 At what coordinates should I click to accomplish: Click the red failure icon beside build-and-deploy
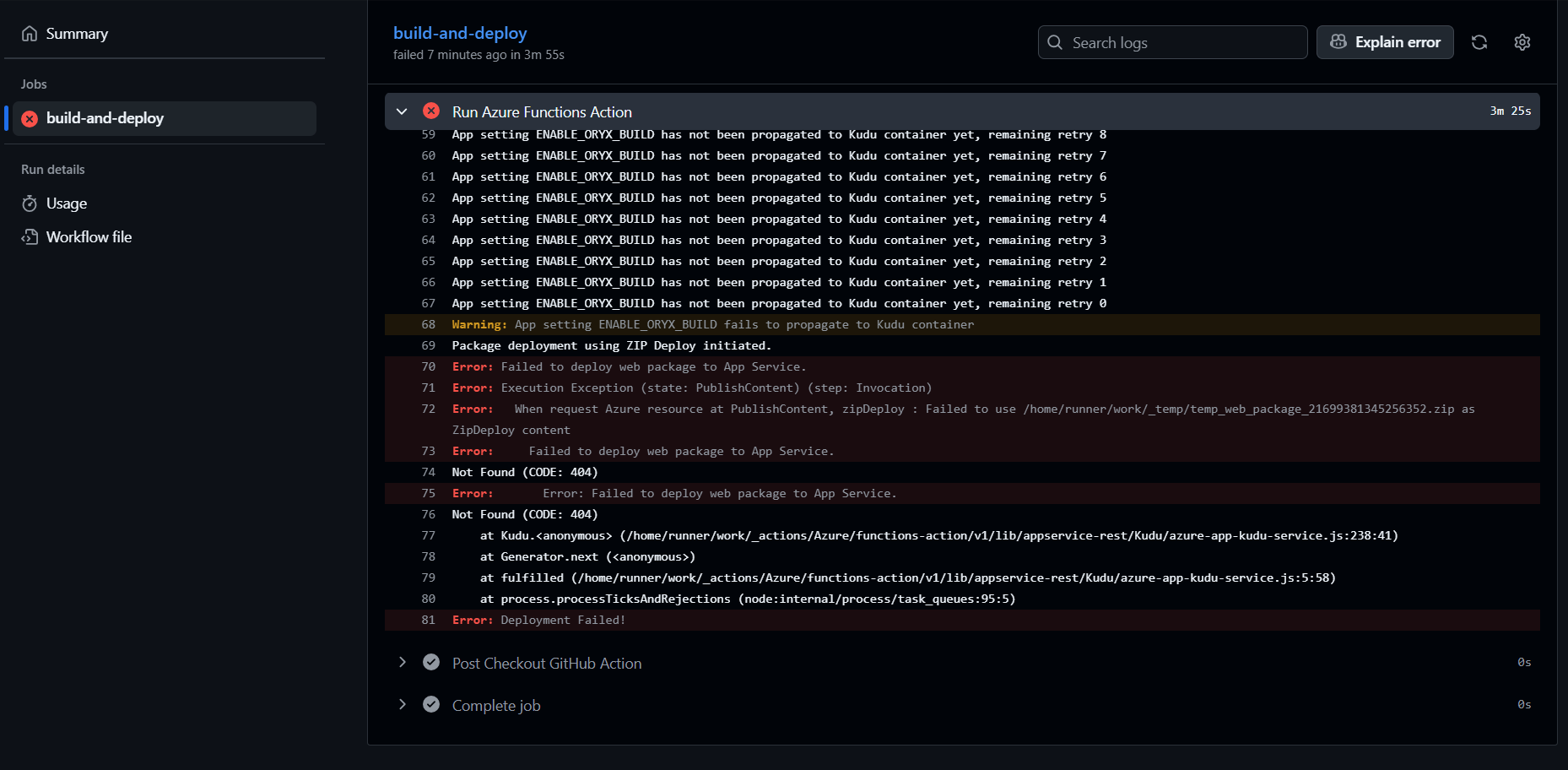tap(30, 118)
